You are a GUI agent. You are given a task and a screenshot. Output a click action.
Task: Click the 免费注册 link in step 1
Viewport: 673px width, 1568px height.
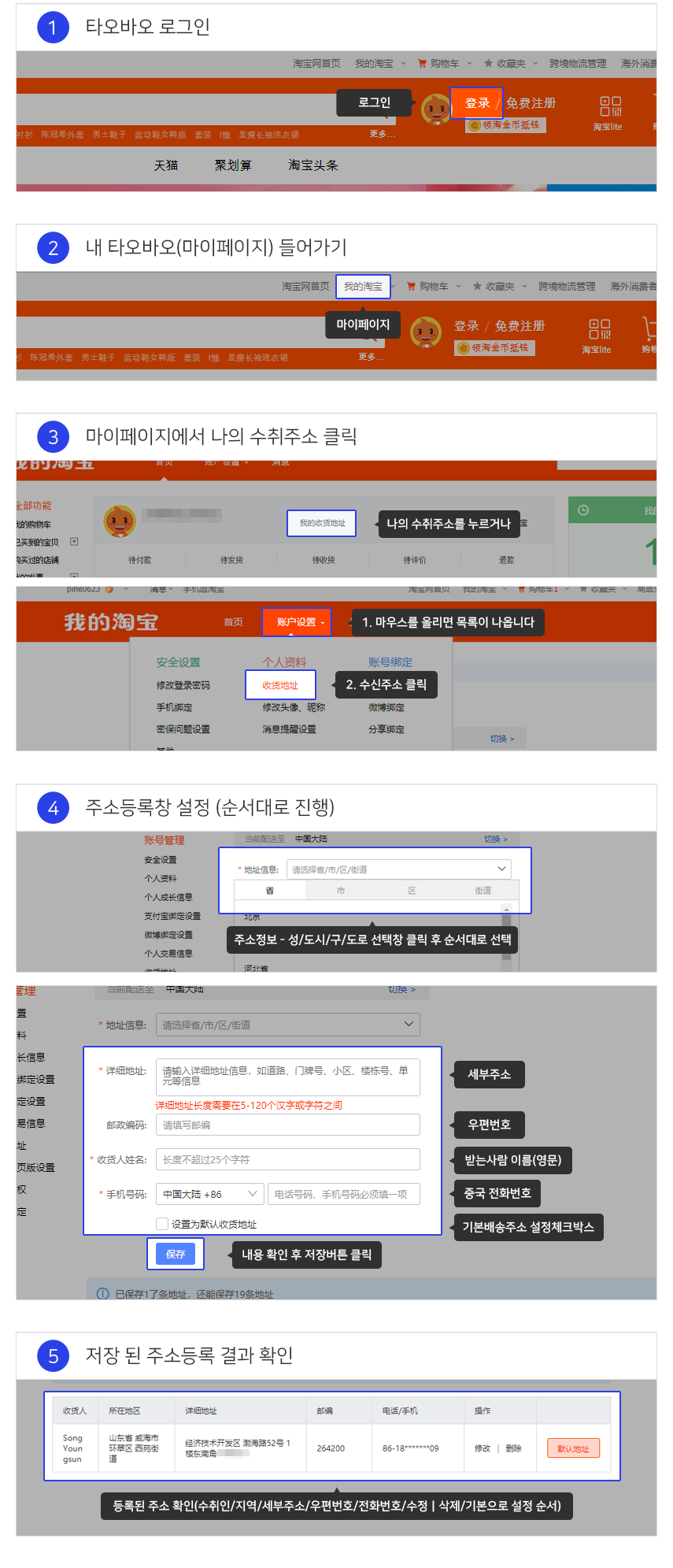[x=531, y=103]
